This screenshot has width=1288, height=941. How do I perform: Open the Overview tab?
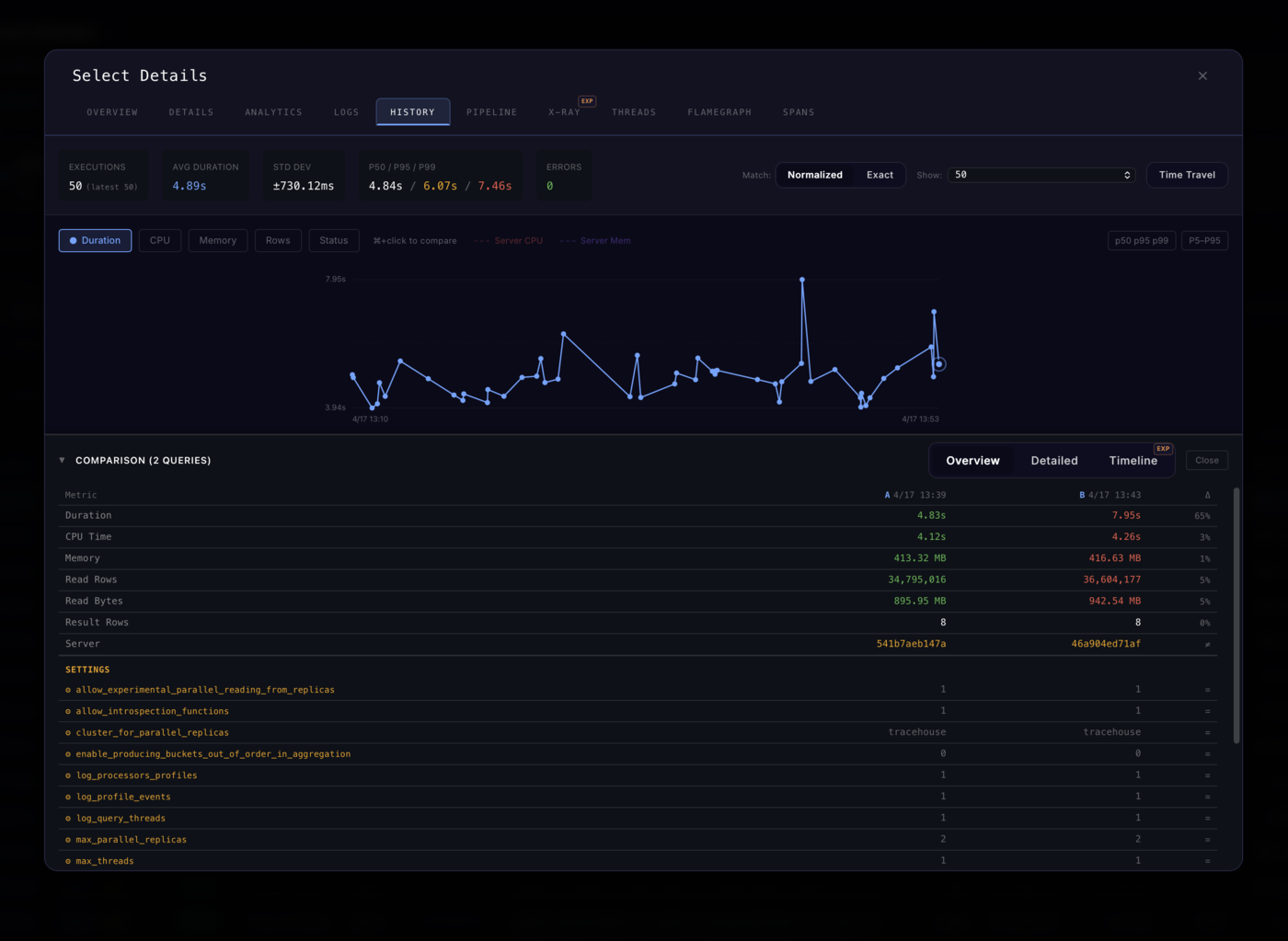tap(112, 112)
